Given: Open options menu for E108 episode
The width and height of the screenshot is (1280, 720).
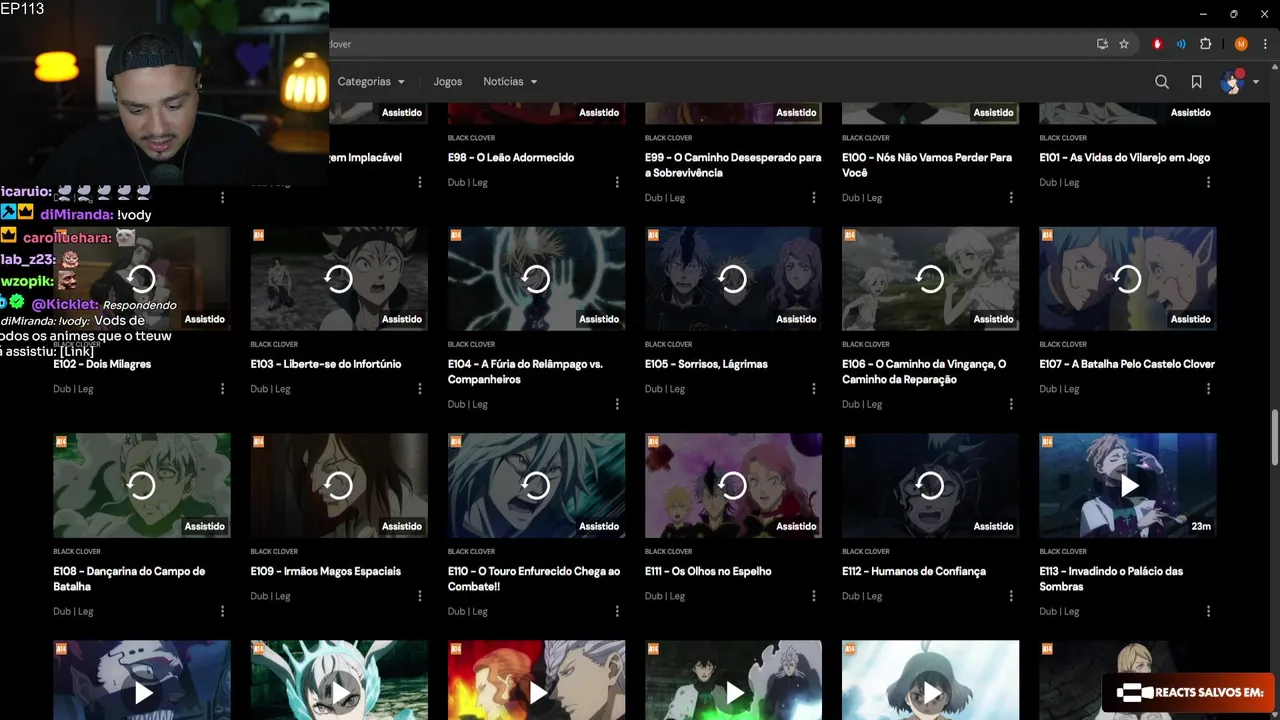Looking at the screenshot, I should (223, 611).
